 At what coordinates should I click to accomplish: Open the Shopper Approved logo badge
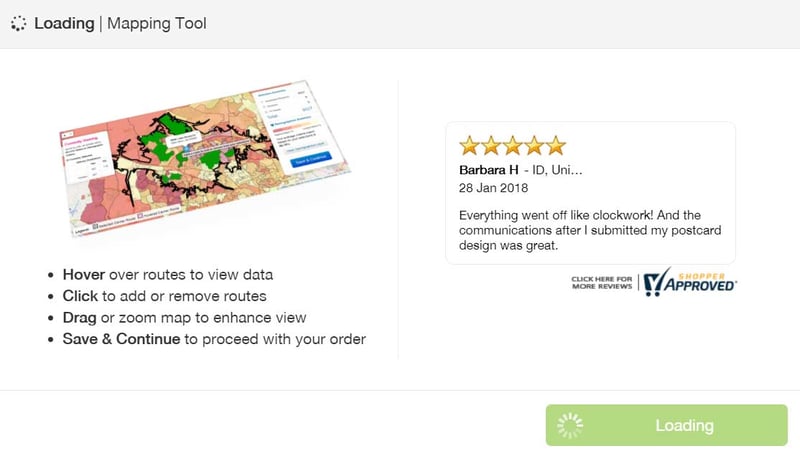click(x=690, y=282)
